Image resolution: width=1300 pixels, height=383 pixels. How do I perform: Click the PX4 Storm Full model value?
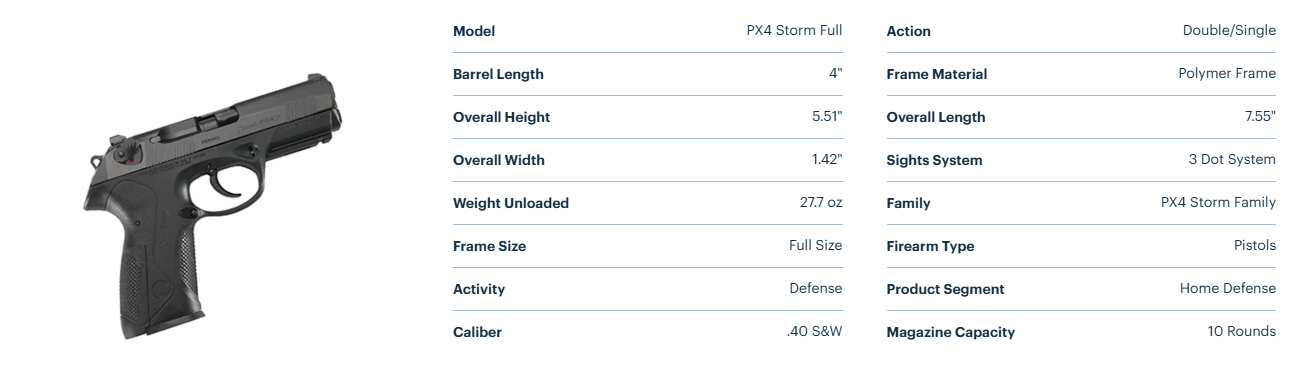click(x=794, y=30)
